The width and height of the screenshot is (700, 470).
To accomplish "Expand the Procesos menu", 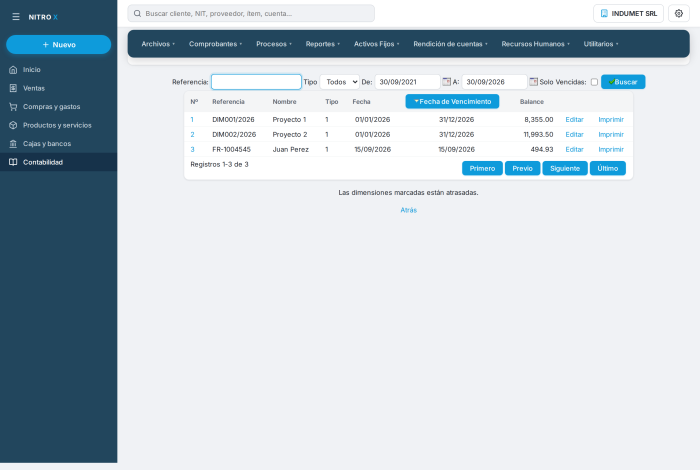I will (x=274, y=44).
